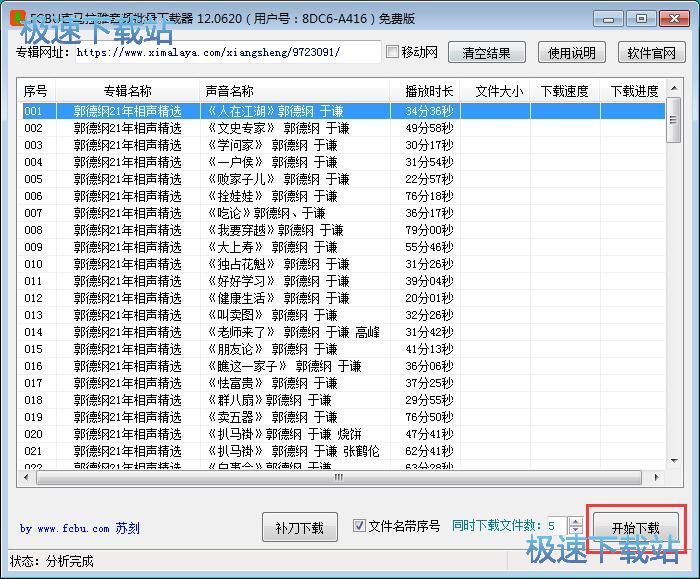Click the horizontal scrollbar thumb

[x=338, y=477]
